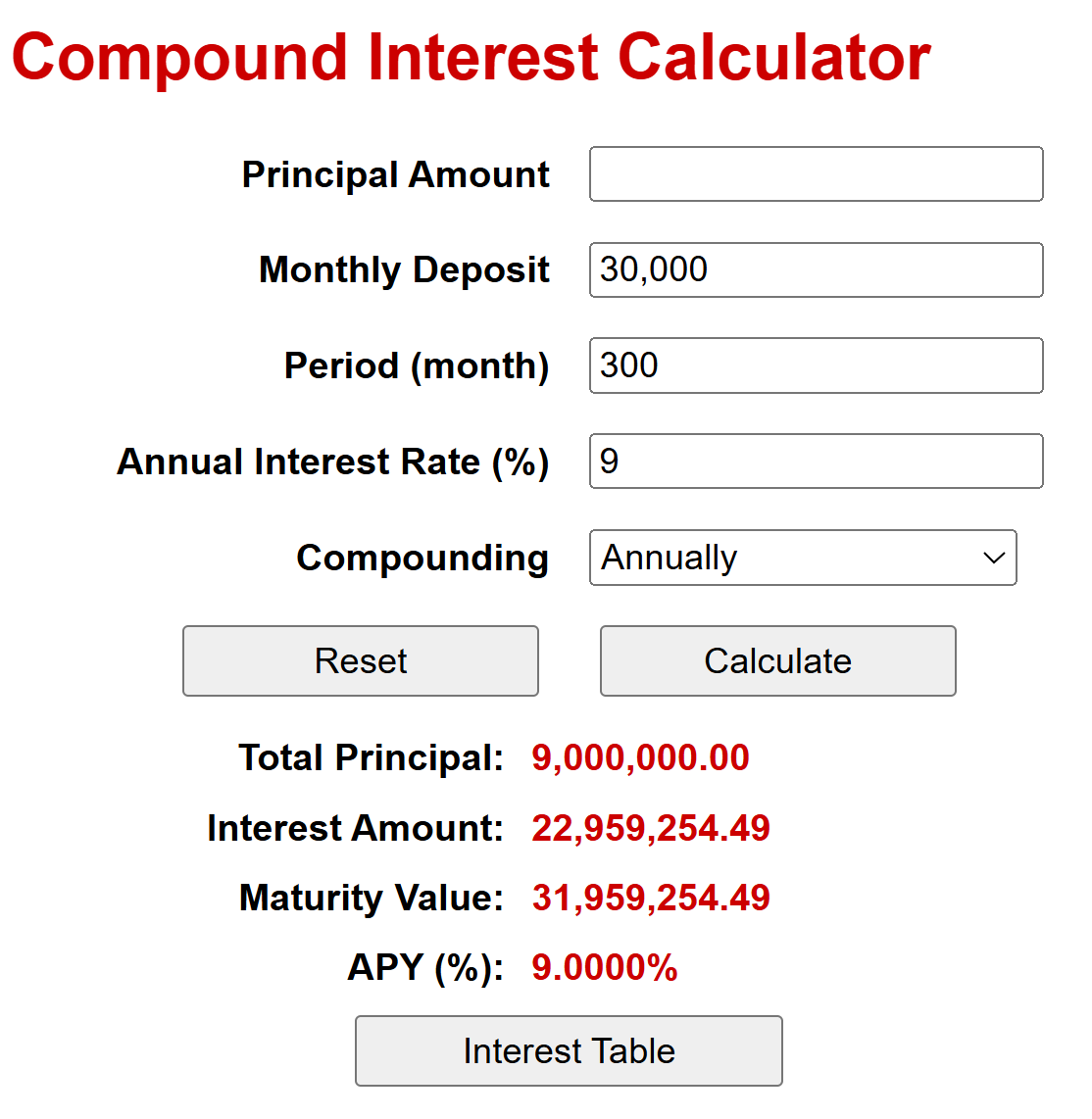
Task: Run the calculation with the Calculate button
Action: (778, 660)
